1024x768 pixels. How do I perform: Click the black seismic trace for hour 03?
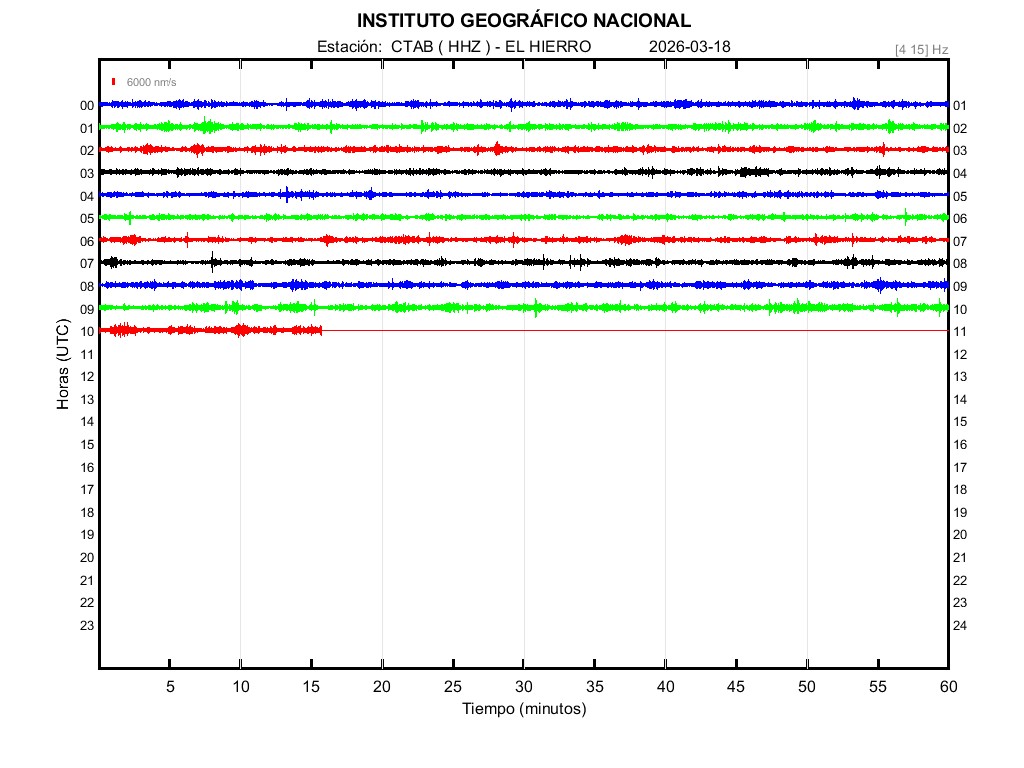(523, 172)
